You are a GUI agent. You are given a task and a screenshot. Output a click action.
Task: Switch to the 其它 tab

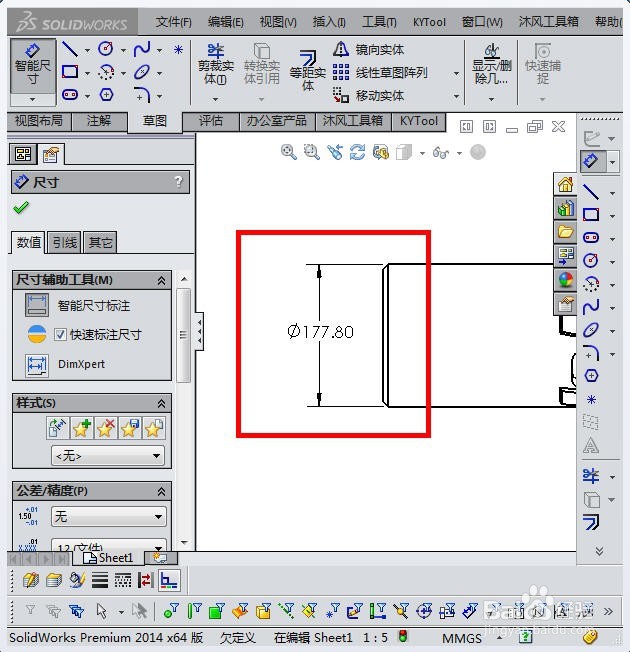tap(100, 242)
